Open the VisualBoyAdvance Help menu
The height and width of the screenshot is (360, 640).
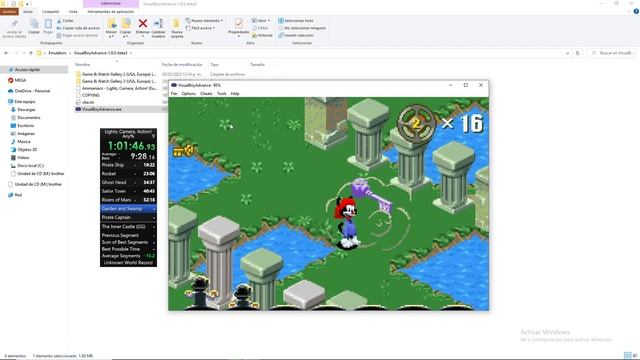[x=235, y=94]
